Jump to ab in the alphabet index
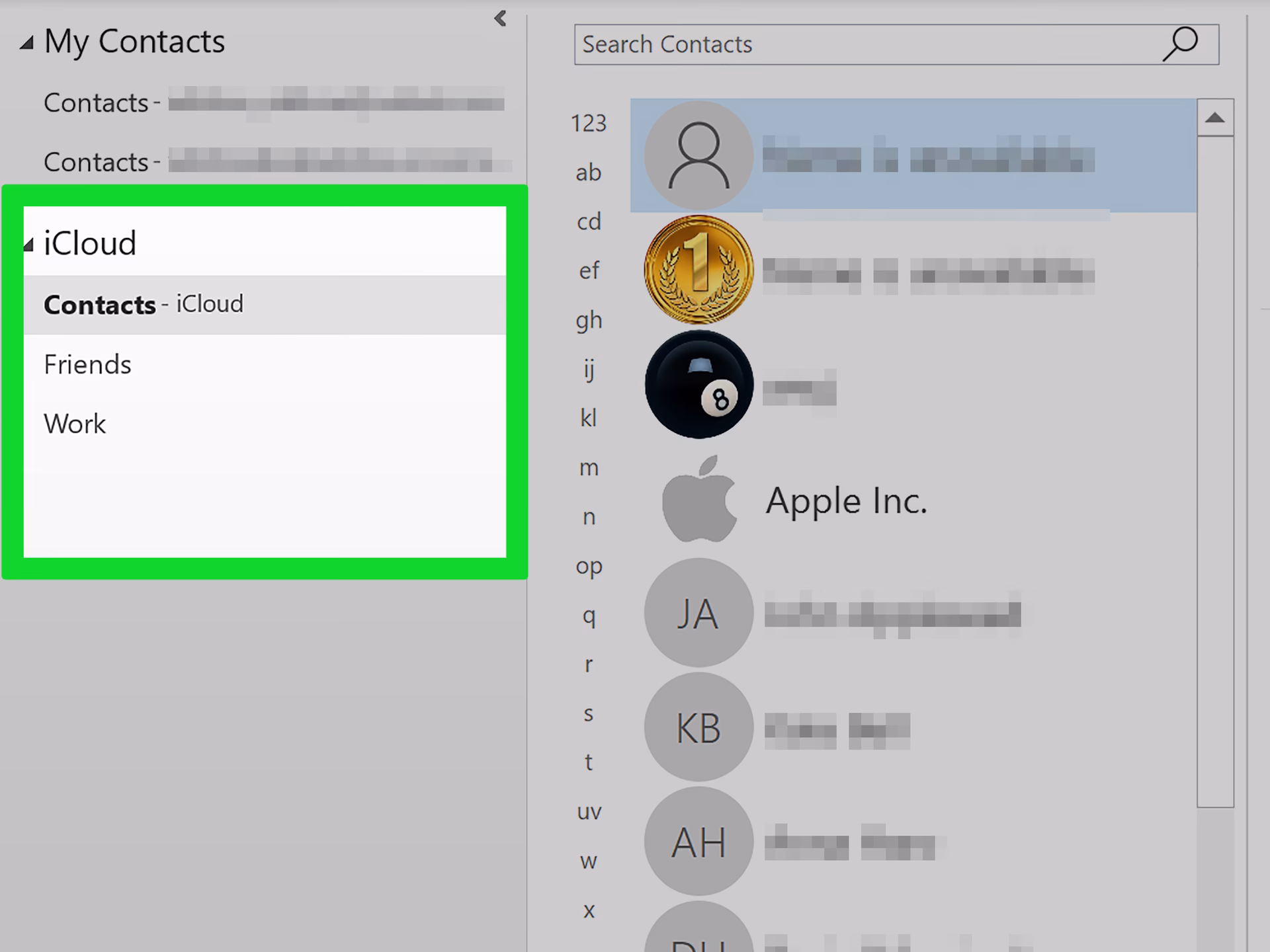This screenshot has width=1270, height=952. coord(589,173)
